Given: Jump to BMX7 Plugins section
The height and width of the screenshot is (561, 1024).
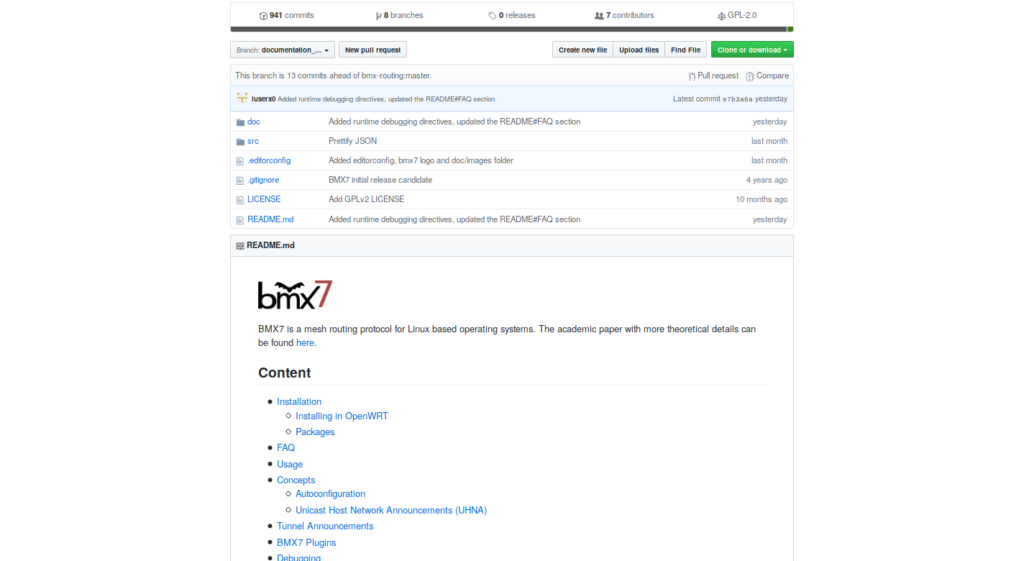Looking at the screenshot, I should pos(306,543).
